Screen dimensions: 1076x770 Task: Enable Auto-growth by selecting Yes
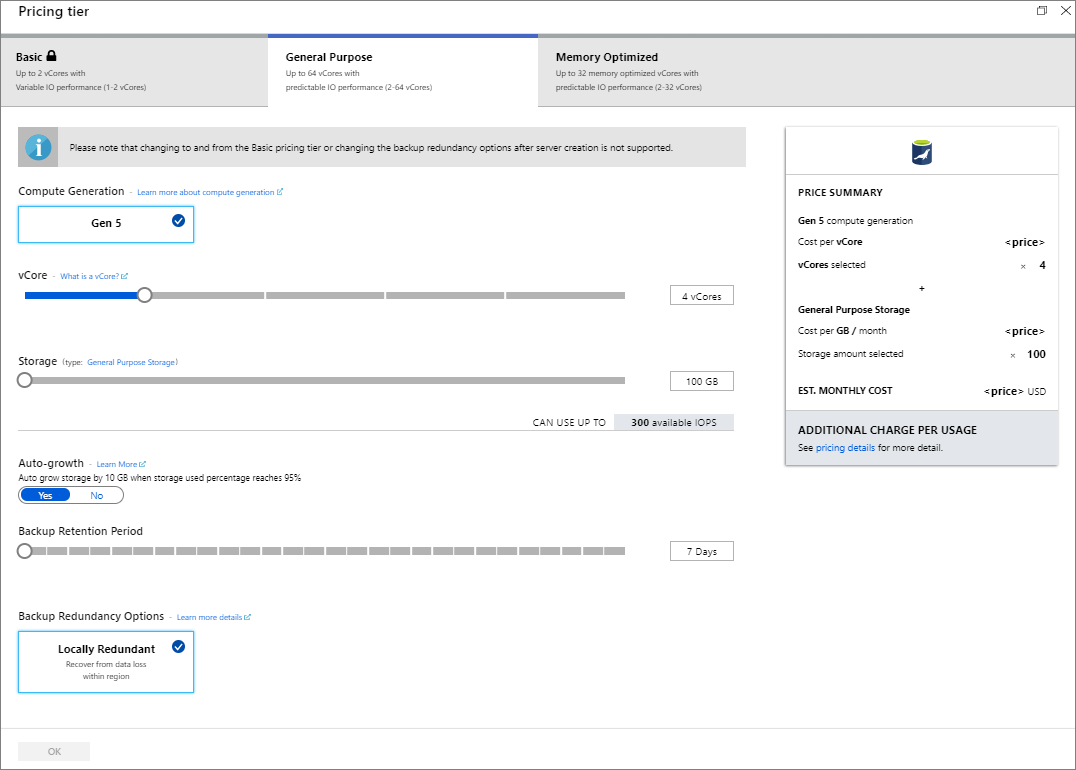pyautogui.click(x=44, y=494)
